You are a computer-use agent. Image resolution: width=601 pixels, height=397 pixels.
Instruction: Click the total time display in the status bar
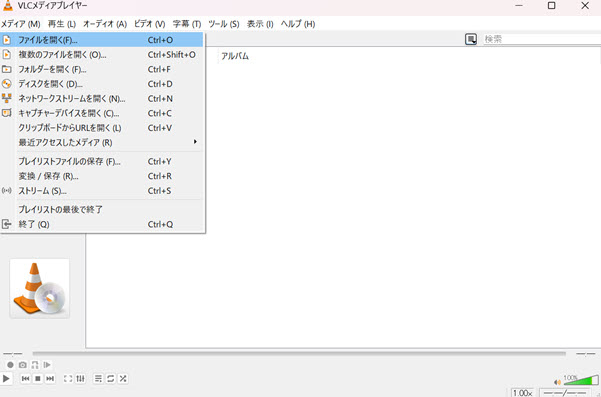[x=564, y=393]
